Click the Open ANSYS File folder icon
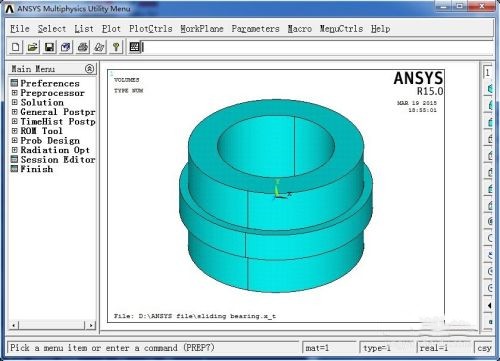Viewport: 500px width, 361px height. pos(33,47)
